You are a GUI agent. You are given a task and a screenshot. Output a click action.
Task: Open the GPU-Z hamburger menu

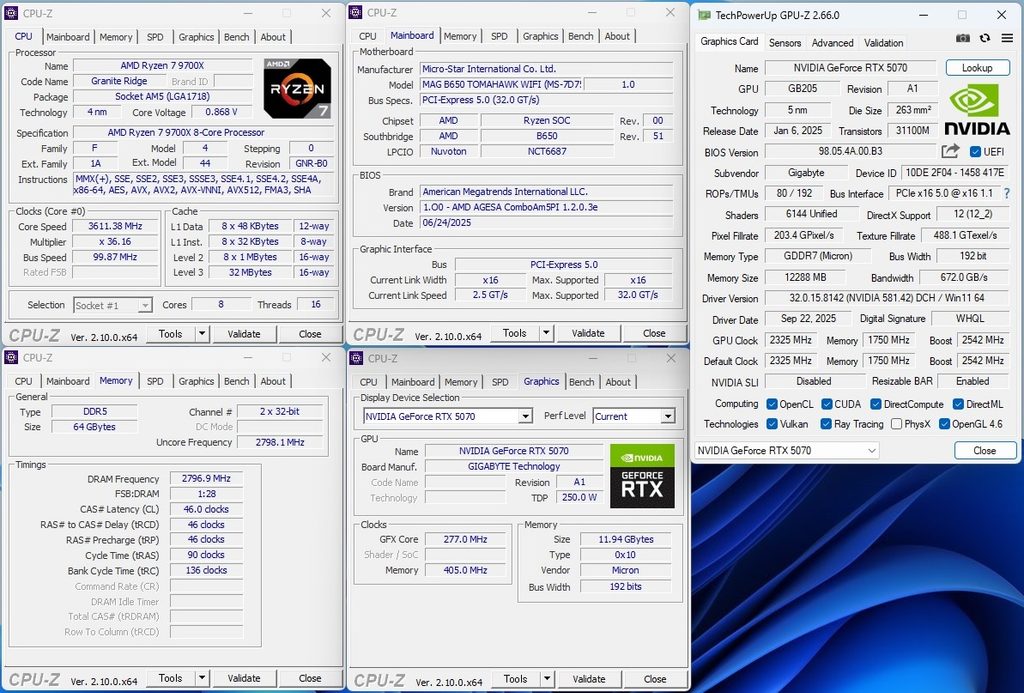pos(1007,39)
